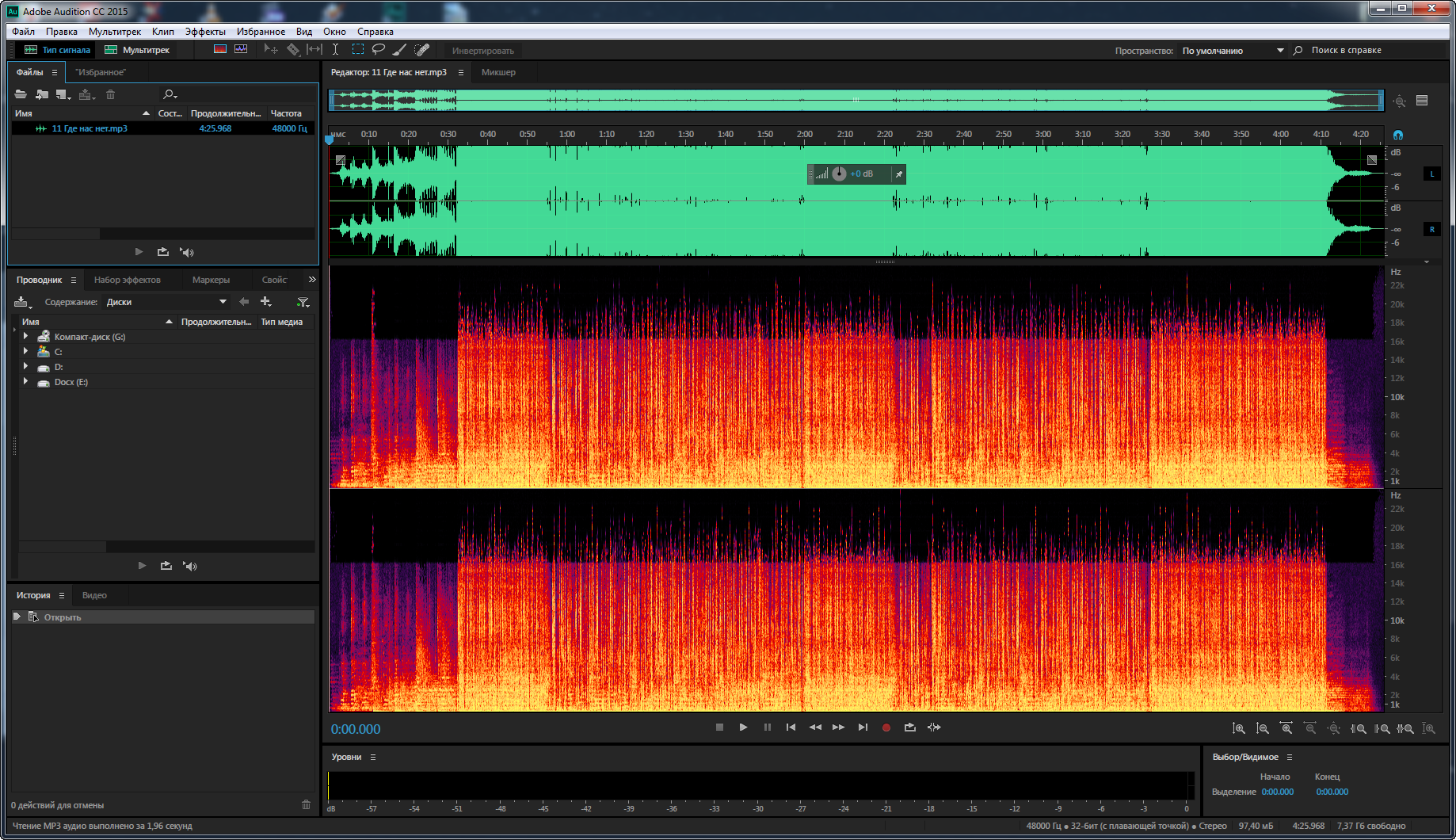Toggle Spectral Pitch Display button
The image size is (1456, 840).
tap(241, 49)
